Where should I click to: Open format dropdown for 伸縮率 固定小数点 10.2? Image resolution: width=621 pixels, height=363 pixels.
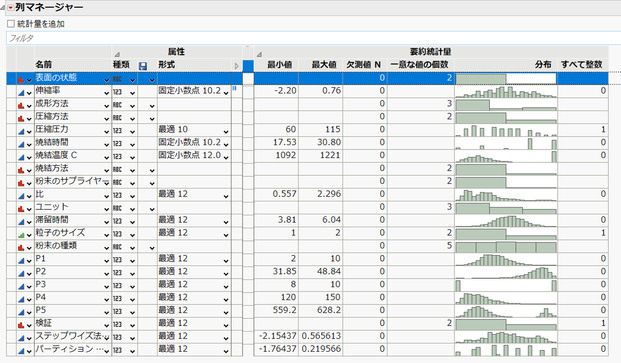(x=226, y=93)
